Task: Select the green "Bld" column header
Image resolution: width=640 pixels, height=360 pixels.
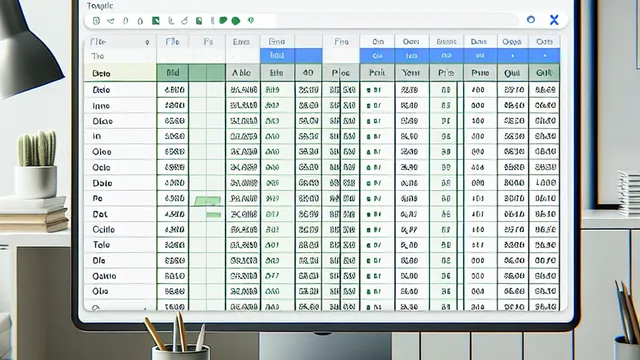Action: click(173, 73)
